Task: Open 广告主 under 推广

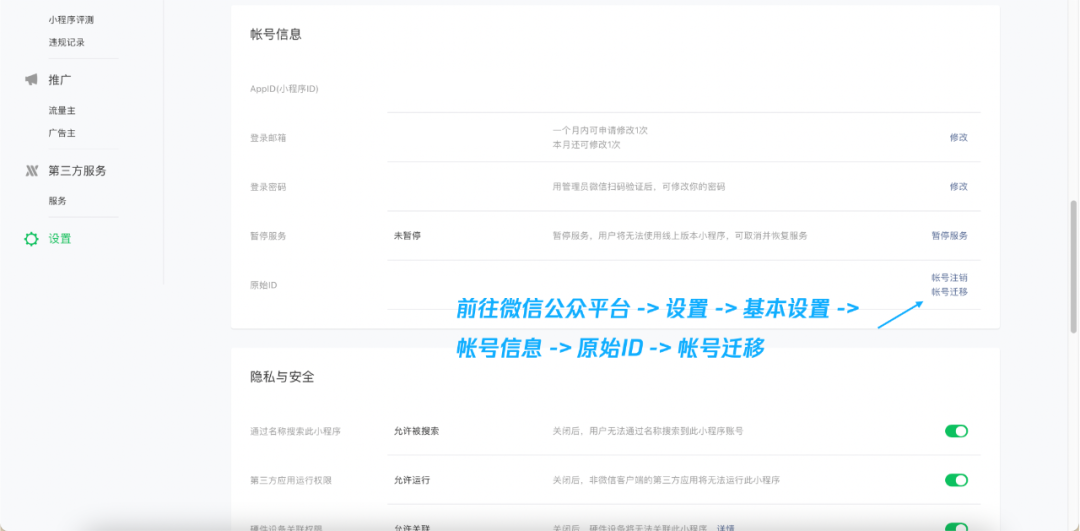Action: click(62, 133)
